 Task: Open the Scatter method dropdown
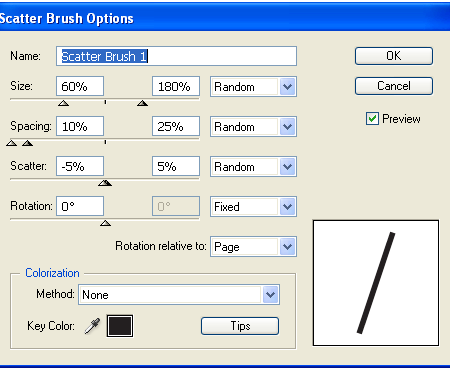253,167
